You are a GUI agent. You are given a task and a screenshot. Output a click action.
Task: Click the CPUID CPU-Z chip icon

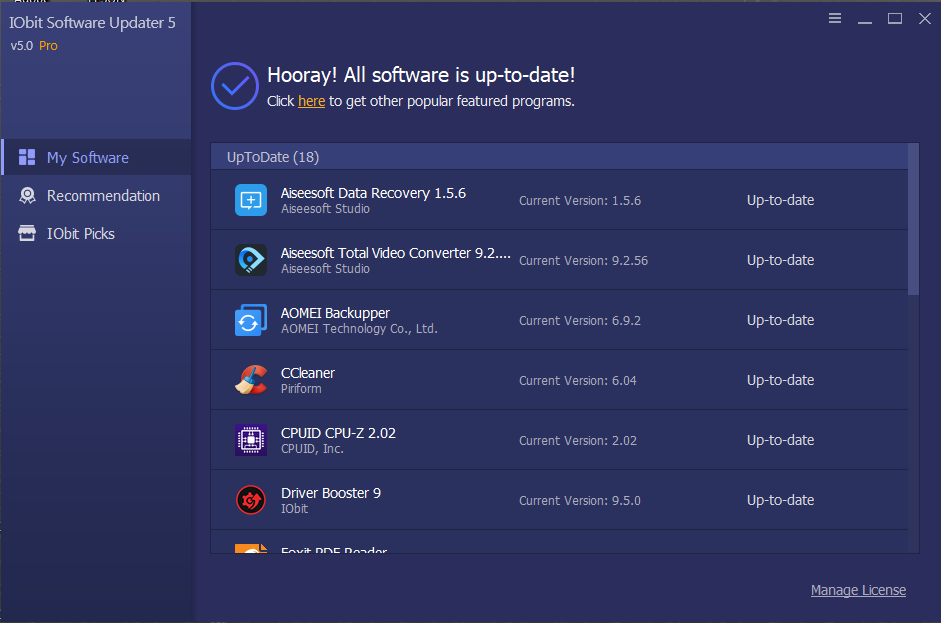pyautogui.click(x=251, y=440)
